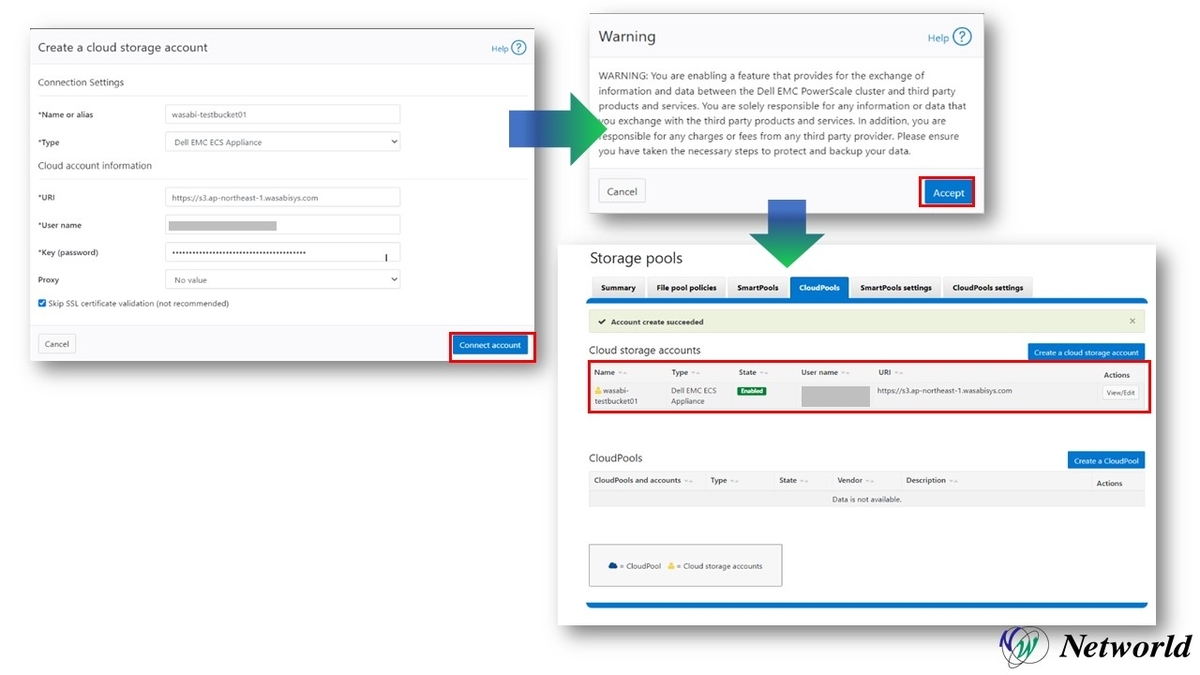Image resolution: width=1200 pixels, height=675 pixels.
Task: Click the success checkmark icon in banner
Action: 602,322
